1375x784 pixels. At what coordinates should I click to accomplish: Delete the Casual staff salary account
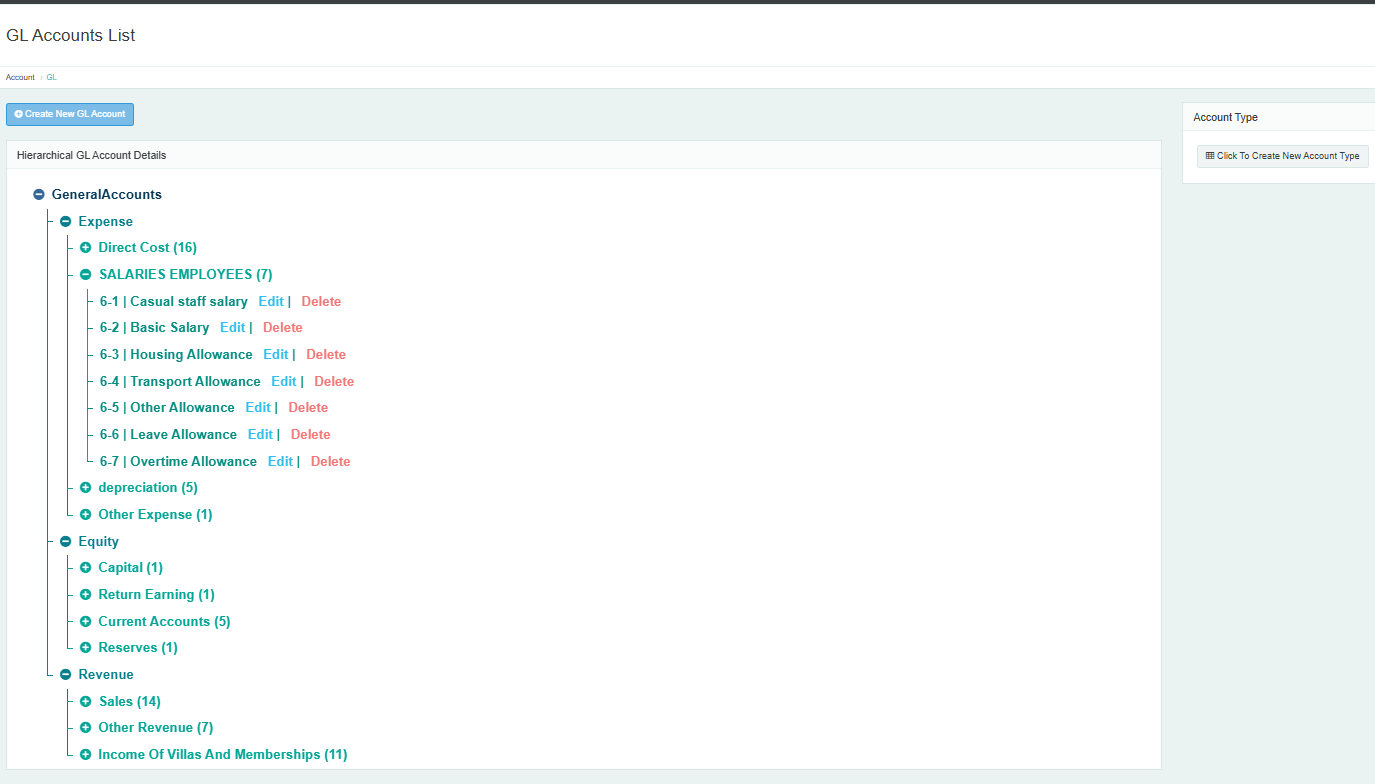pyautogui.click(x=321, y=302)
